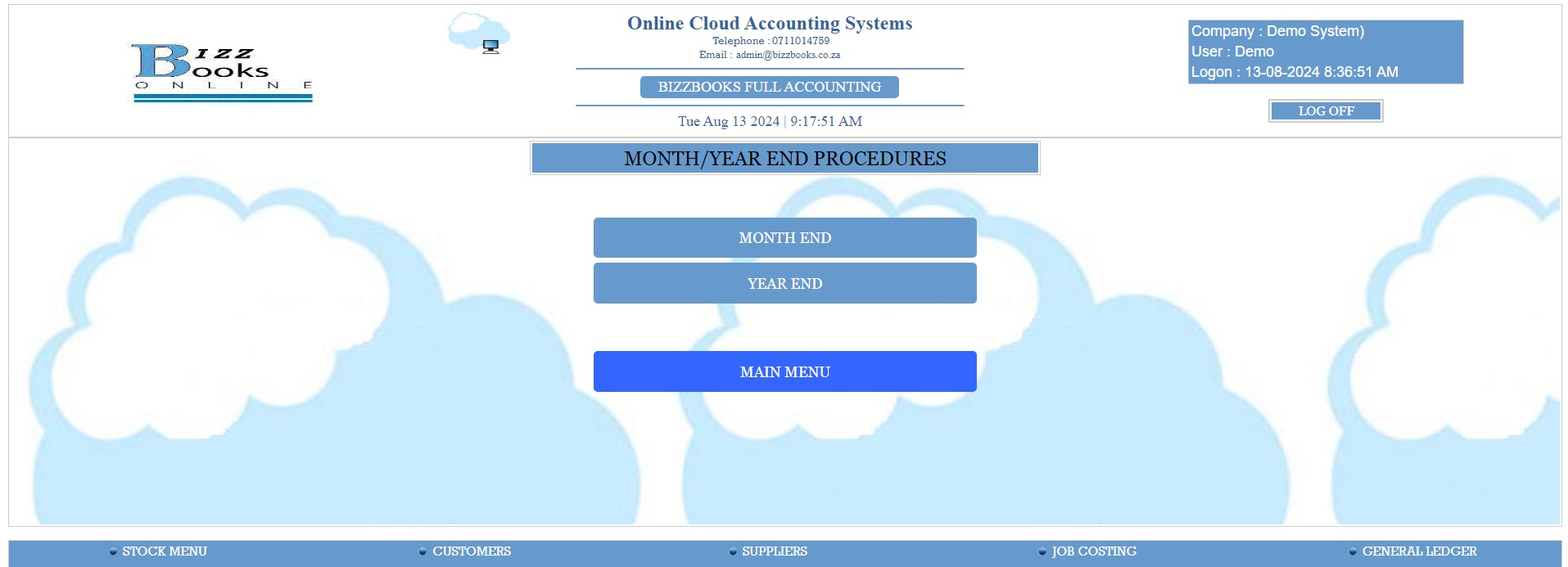Screen dimensions: 1568x567
Task: Click the bullet icon beside CUSTOMERS
Action: click(423, 552)
